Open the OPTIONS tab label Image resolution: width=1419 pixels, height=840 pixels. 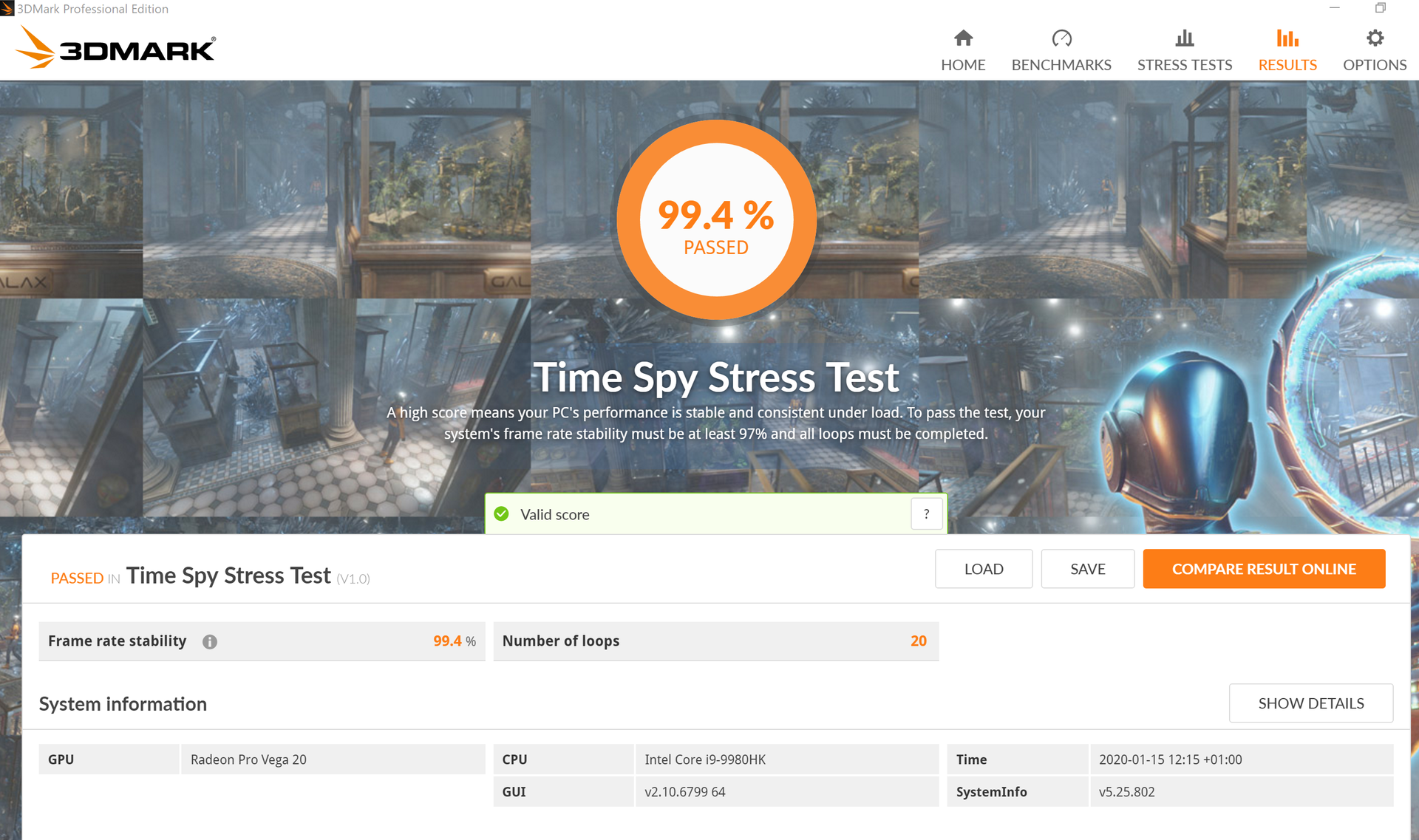pos(1375,65)
